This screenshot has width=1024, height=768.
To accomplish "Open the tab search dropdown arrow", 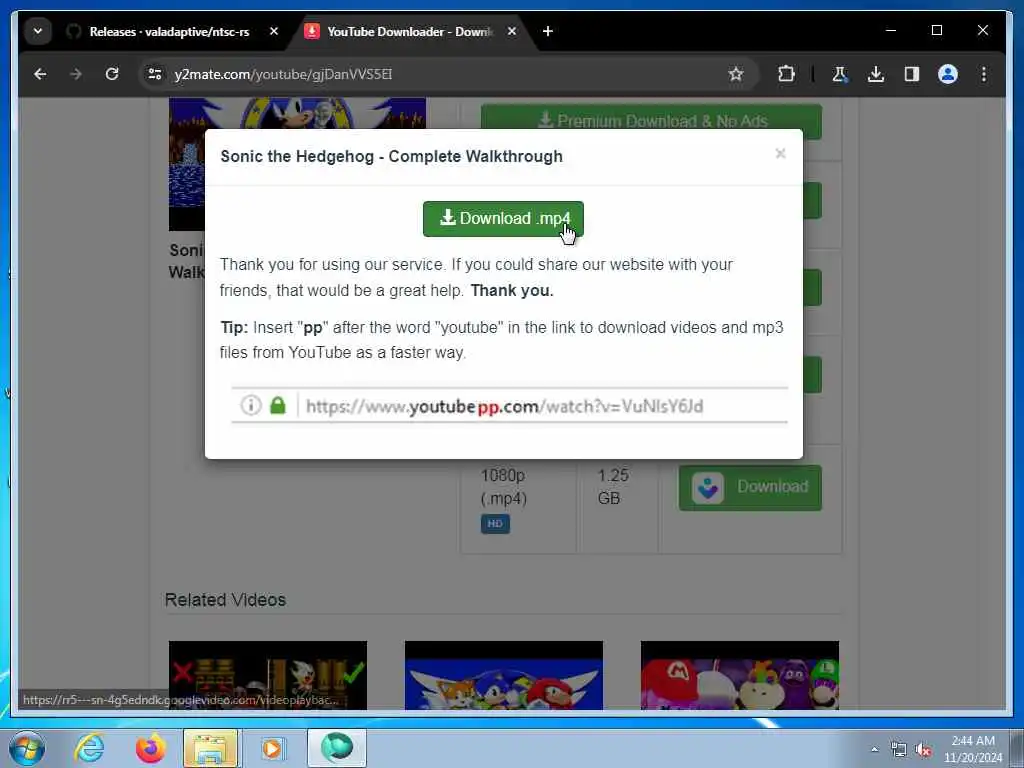I will click(38, 31).
